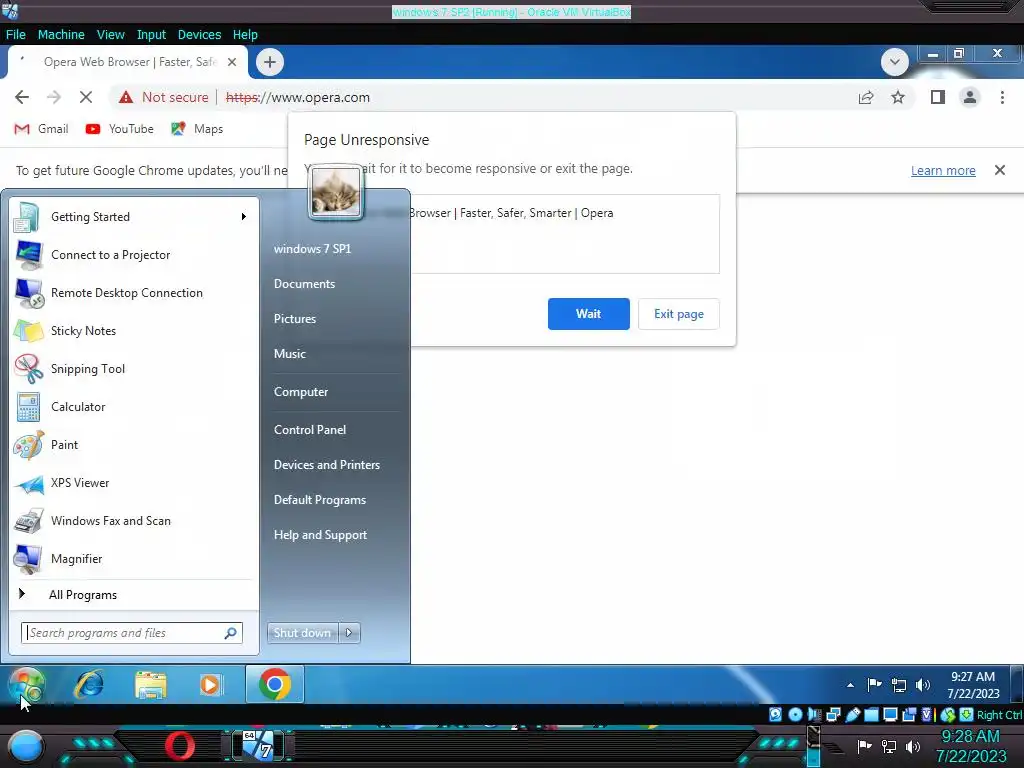
Task: Open Help and Support
Action: click(x=320, y=535)
